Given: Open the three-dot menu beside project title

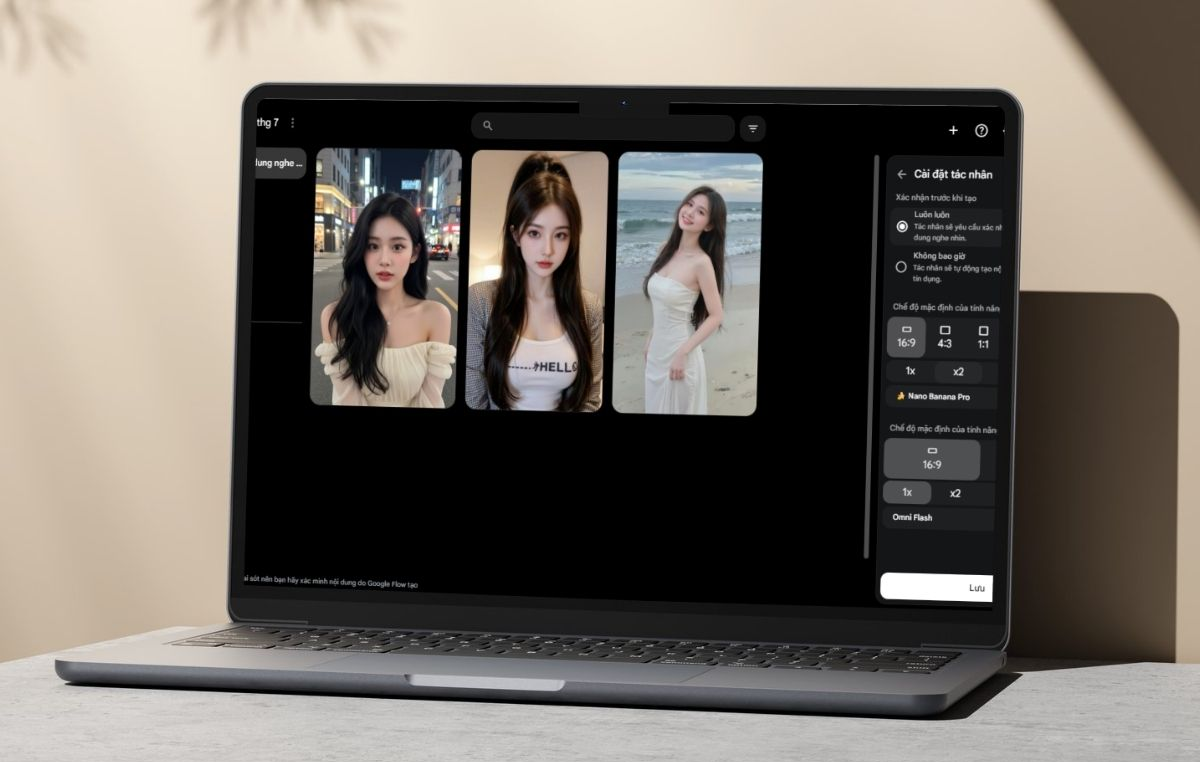Looking at the screenshot, I should (292, 123).
